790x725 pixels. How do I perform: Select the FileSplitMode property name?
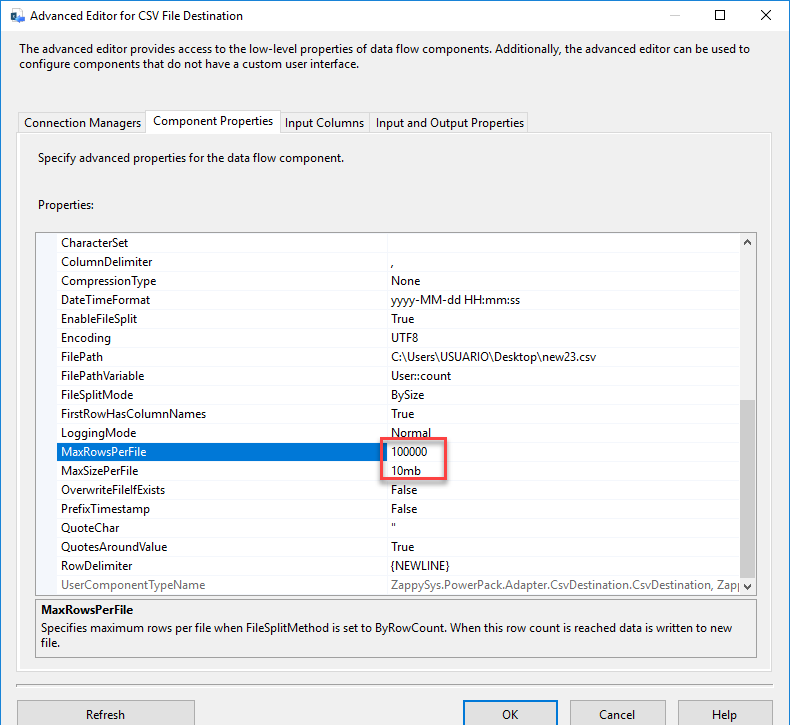tap(97, 395)
